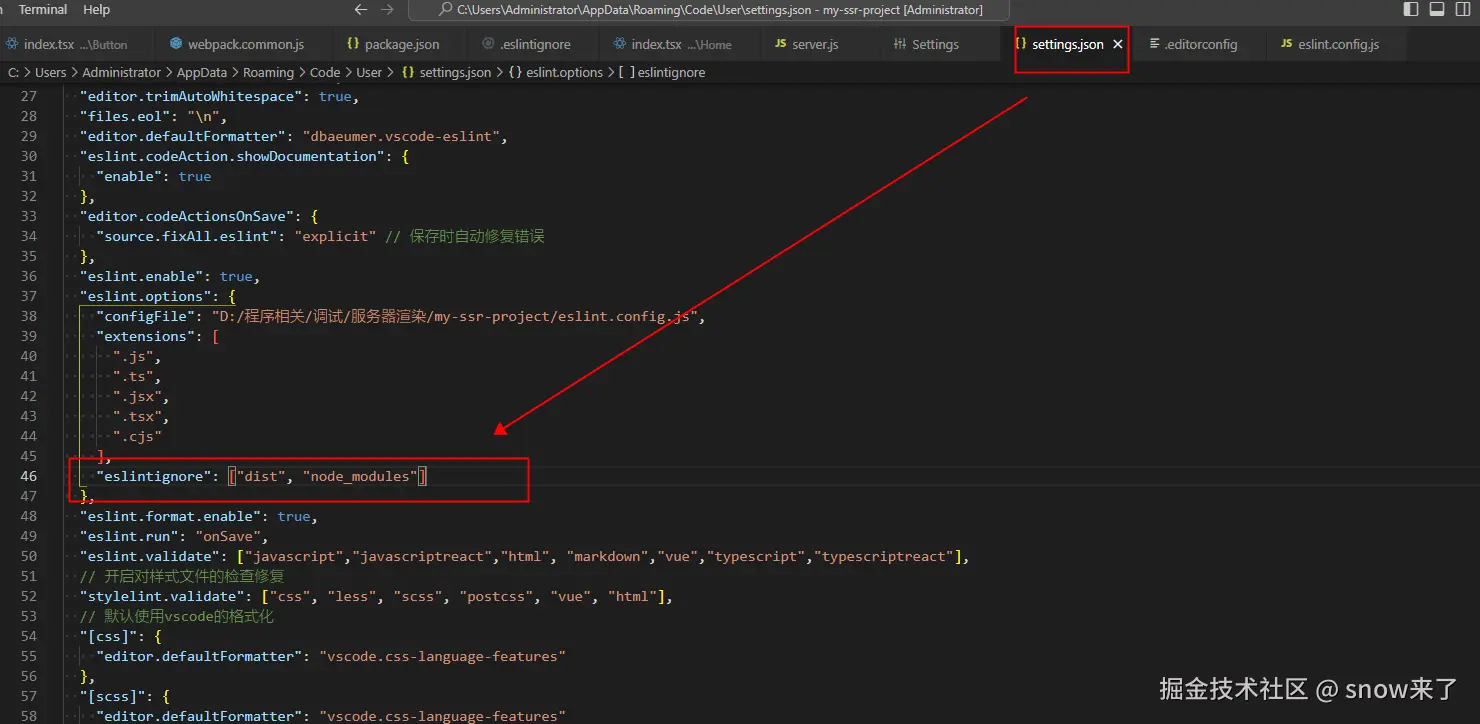Click the command center search box
This screenshot has height=724, width=1480.
tap(710, 10)
